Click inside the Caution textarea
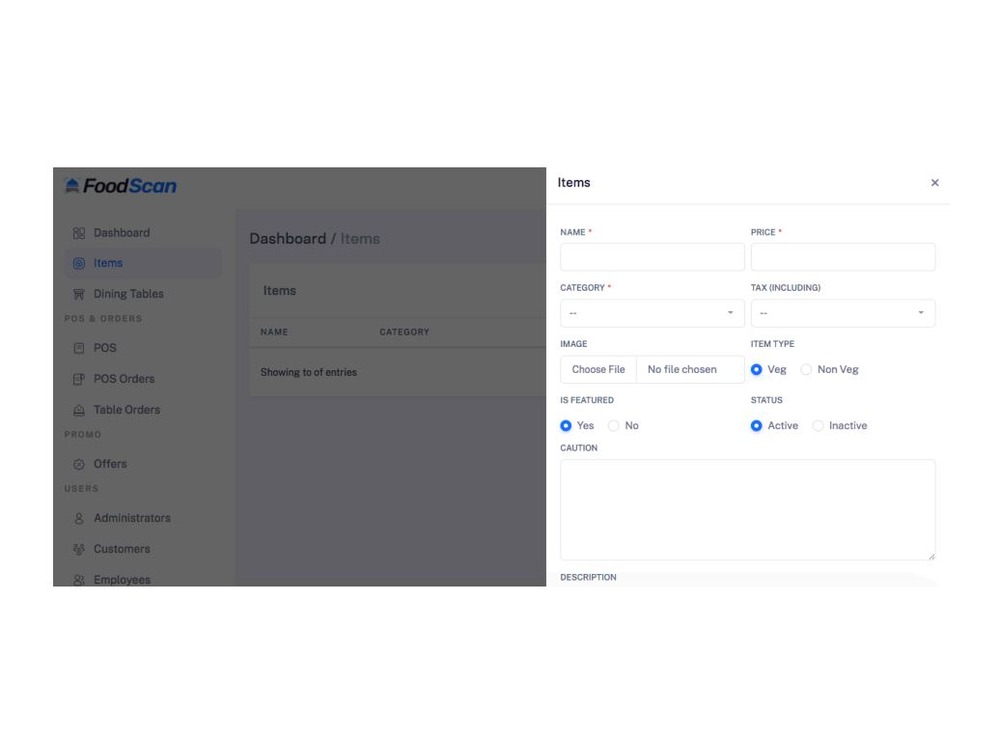Image resolution: width=1000 pixels, height=750 pixels. [x=747, y=510]
